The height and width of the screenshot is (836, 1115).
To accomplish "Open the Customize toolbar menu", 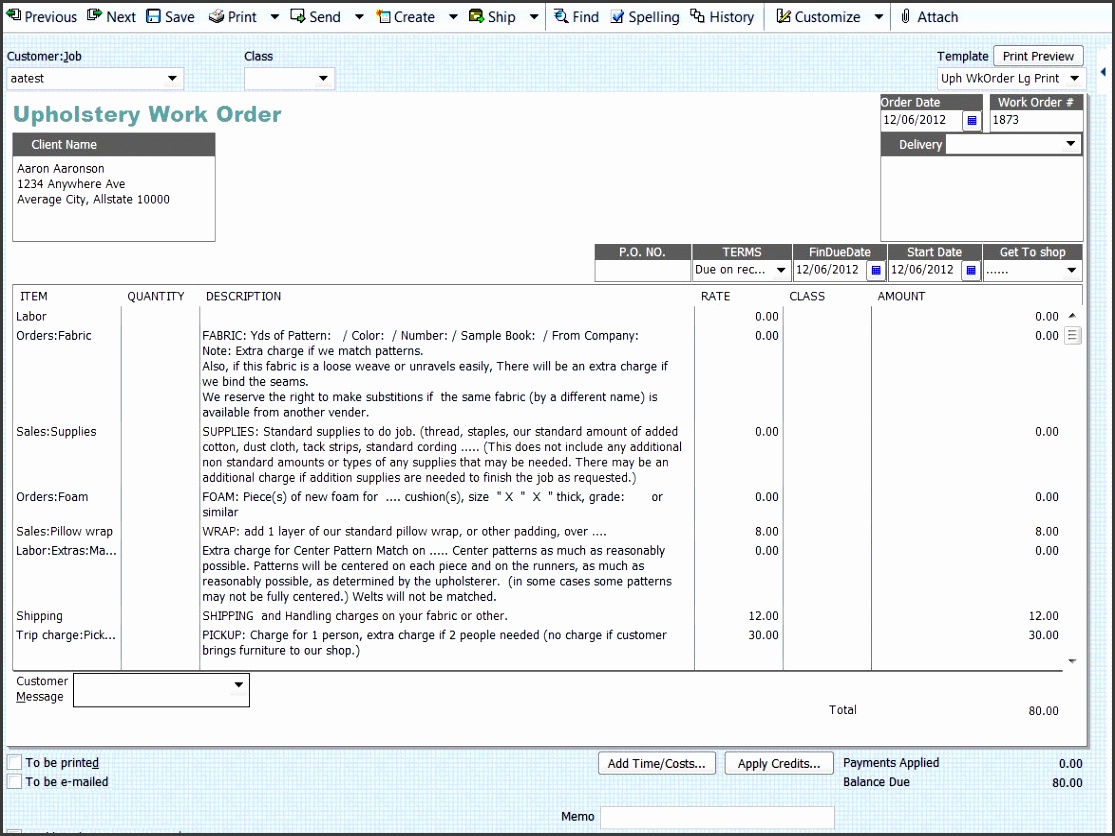I will point(818,16).
